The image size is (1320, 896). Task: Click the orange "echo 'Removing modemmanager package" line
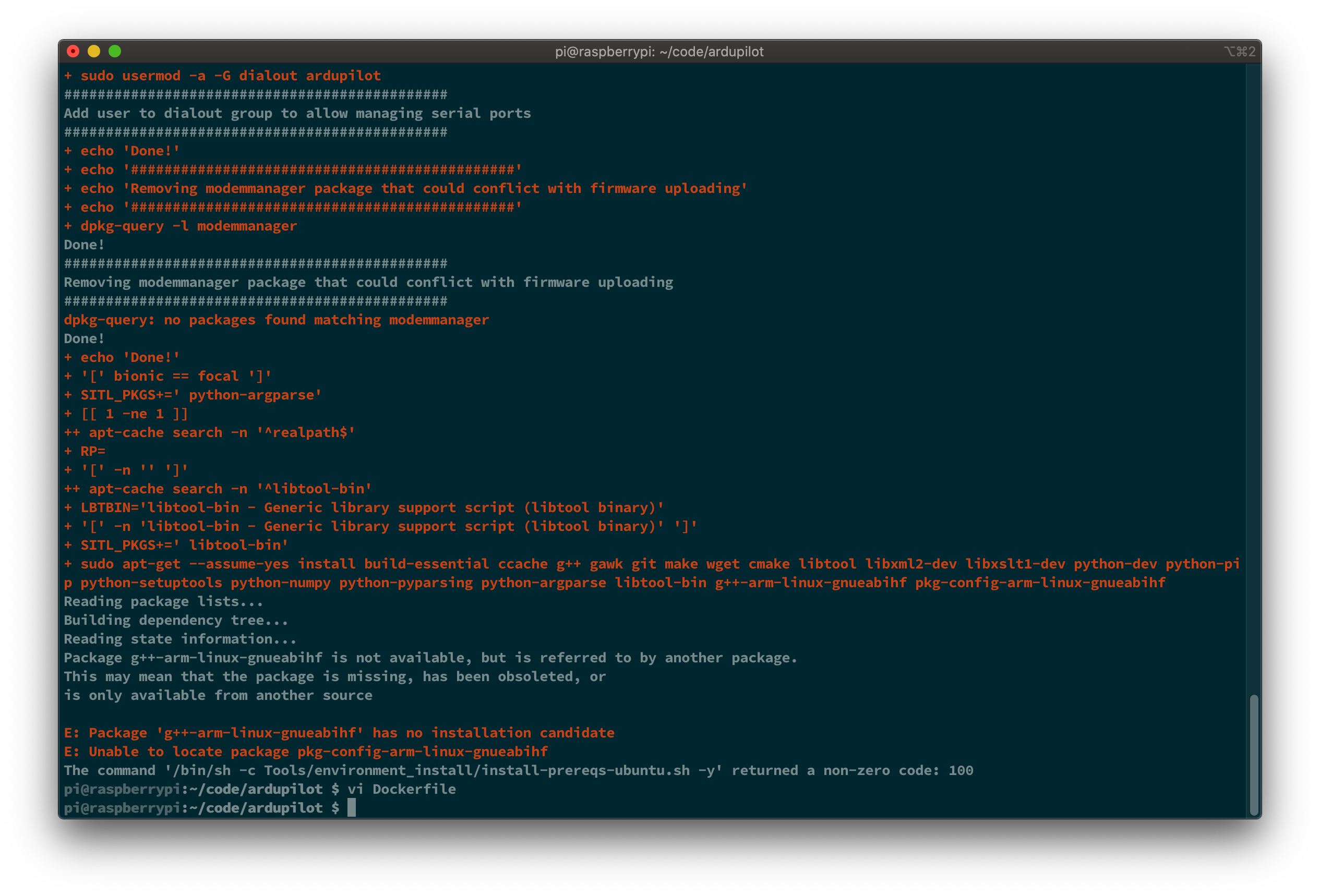point(405,188)
